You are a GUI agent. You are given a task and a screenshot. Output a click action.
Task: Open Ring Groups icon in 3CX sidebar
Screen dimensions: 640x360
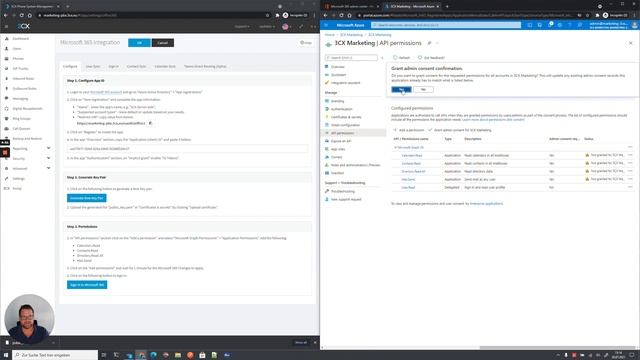coord(7,118)
